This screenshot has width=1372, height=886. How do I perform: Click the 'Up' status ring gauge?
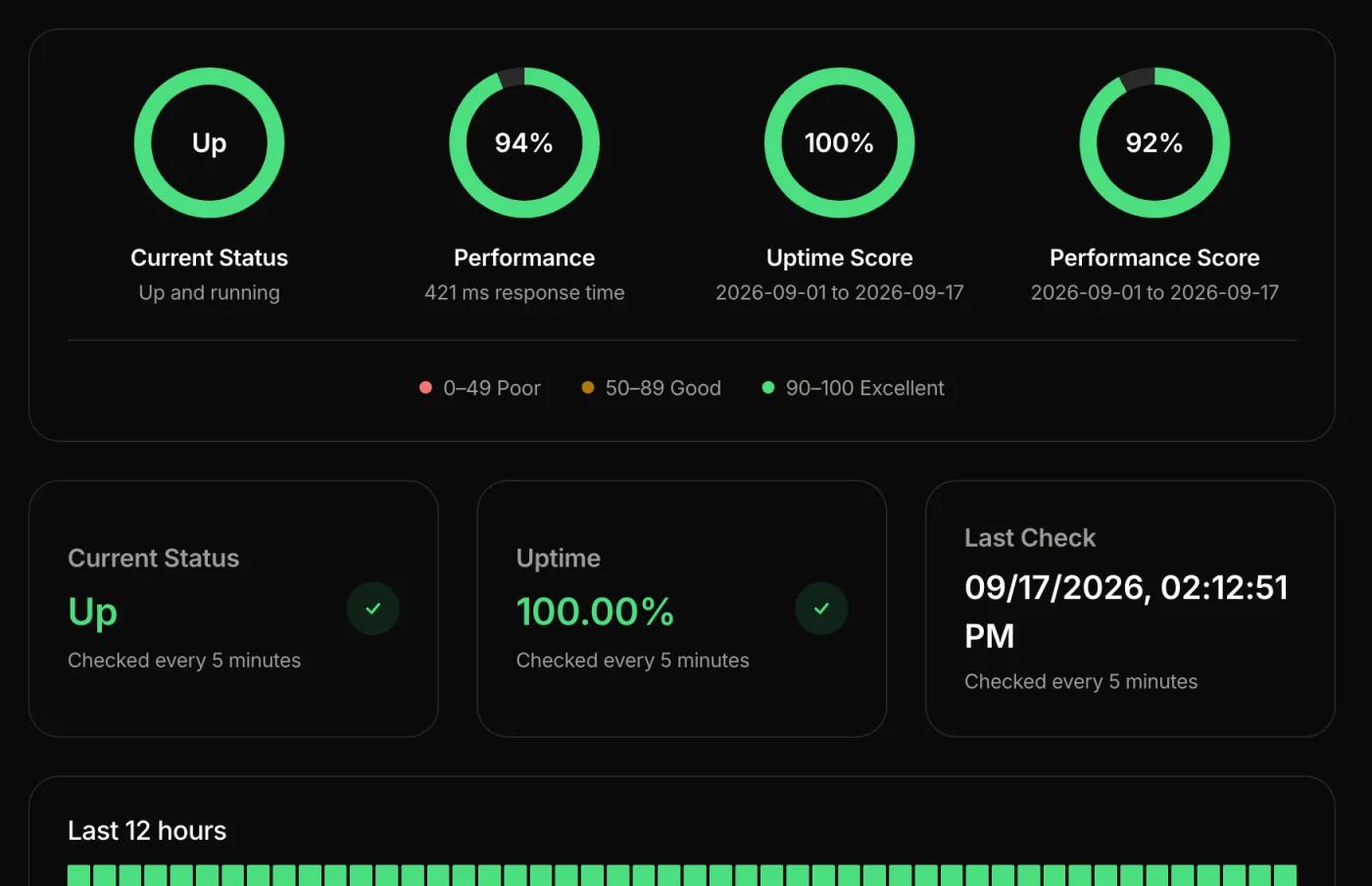[x=209, y=143]
